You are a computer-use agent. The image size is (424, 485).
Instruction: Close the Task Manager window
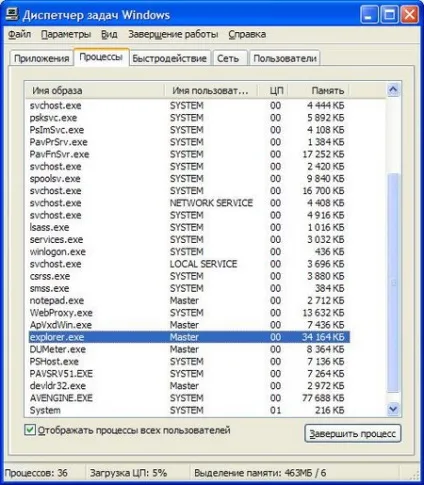click(409, 15)
